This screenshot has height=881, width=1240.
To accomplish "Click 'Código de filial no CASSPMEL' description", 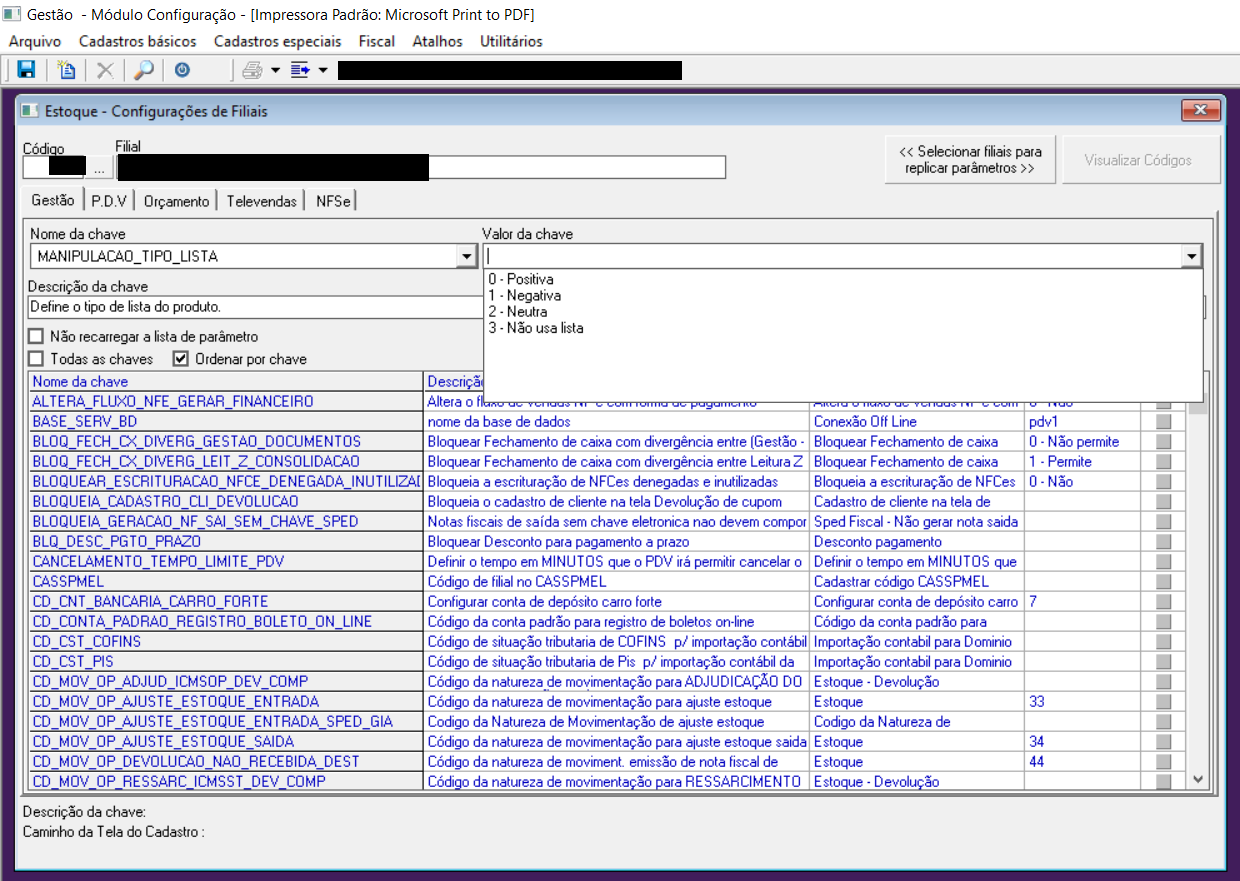I will [x=617, y=582].
